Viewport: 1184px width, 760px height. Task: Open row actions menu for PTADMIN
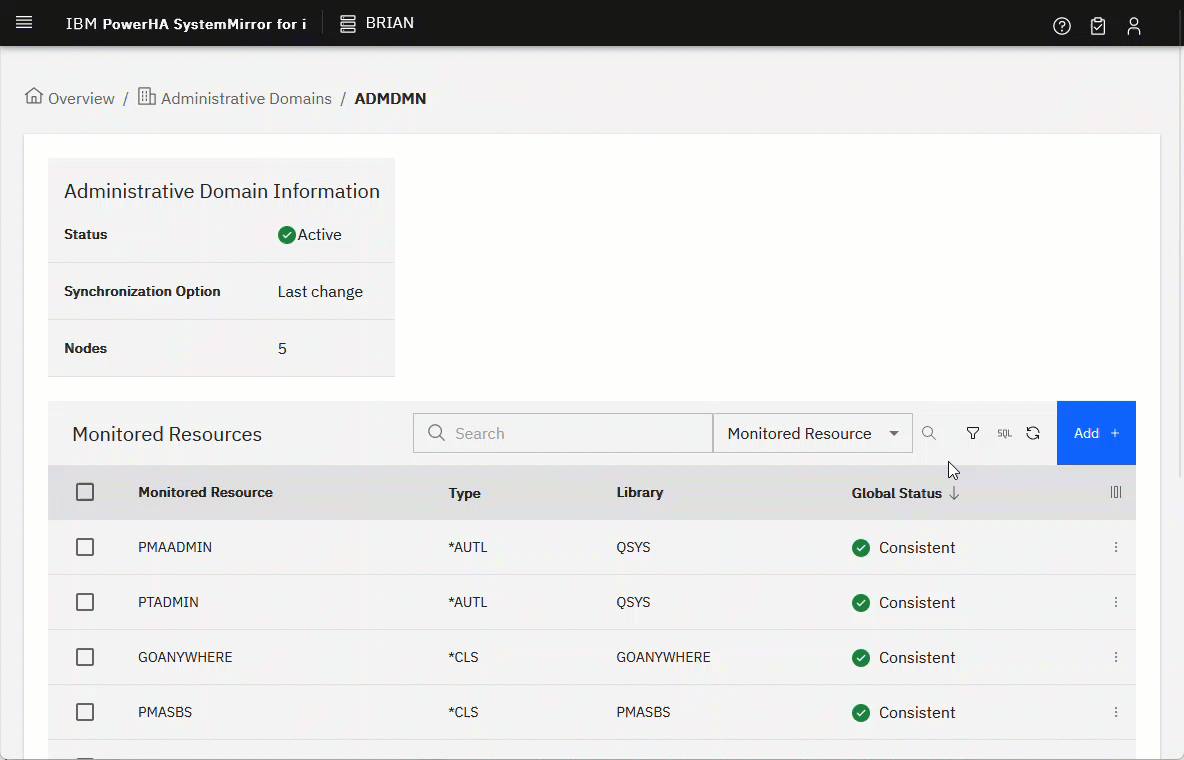tap(1116, 602)
